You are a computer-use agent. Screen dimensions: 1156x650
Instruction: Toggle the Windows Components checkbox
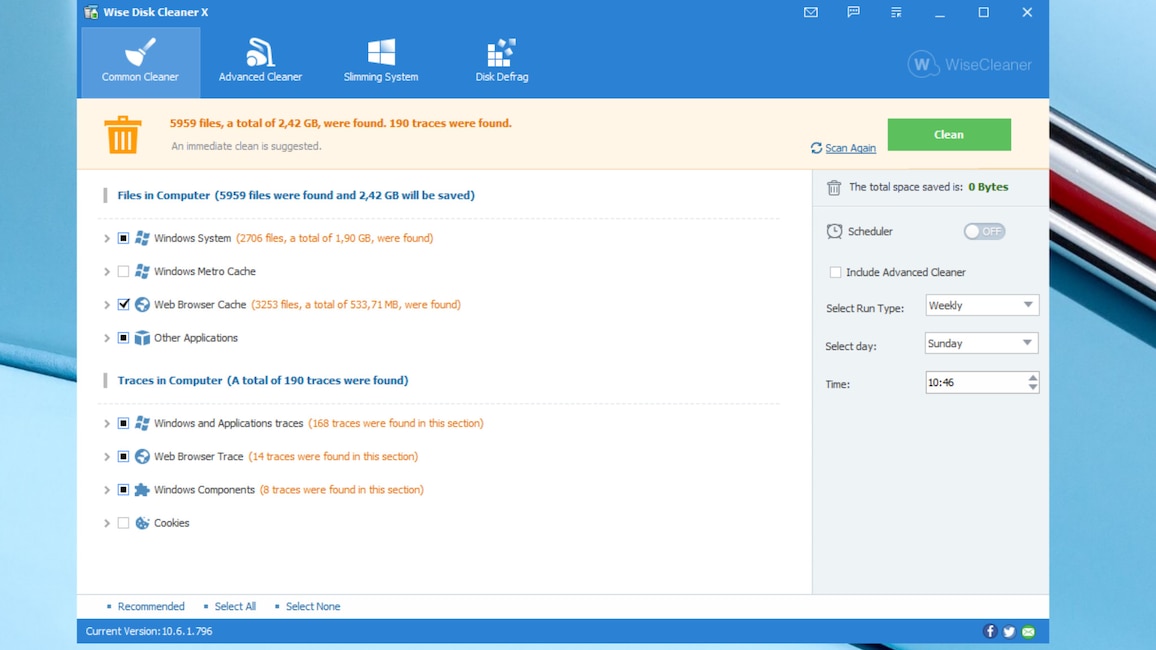tap(123, 489)
